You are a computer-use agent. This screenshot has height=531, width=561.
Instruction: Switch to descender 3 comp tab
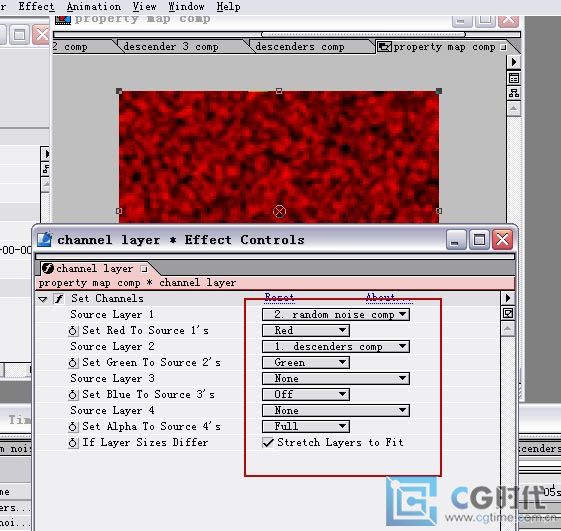click(x=179, y=47)
